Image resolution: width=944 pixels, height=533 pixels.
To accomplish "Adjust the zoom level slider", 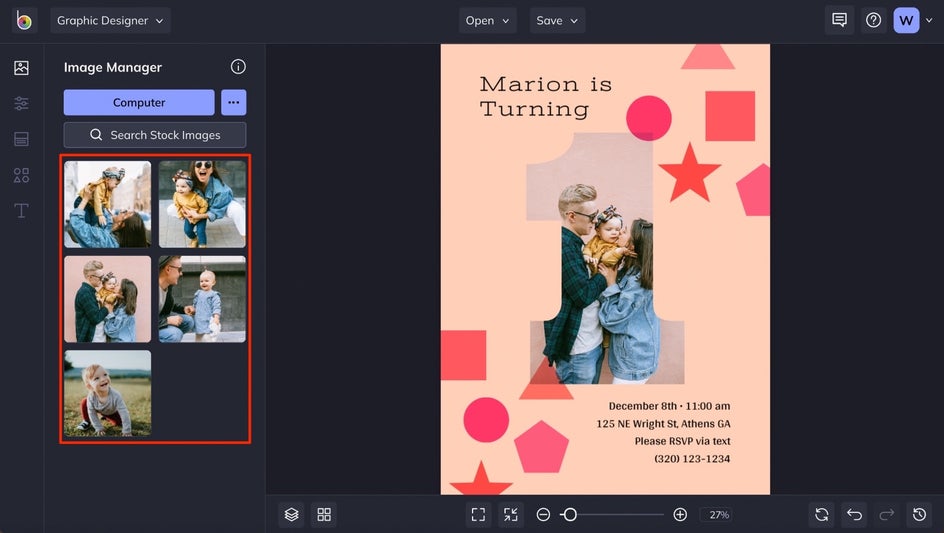I will (570, 514).
